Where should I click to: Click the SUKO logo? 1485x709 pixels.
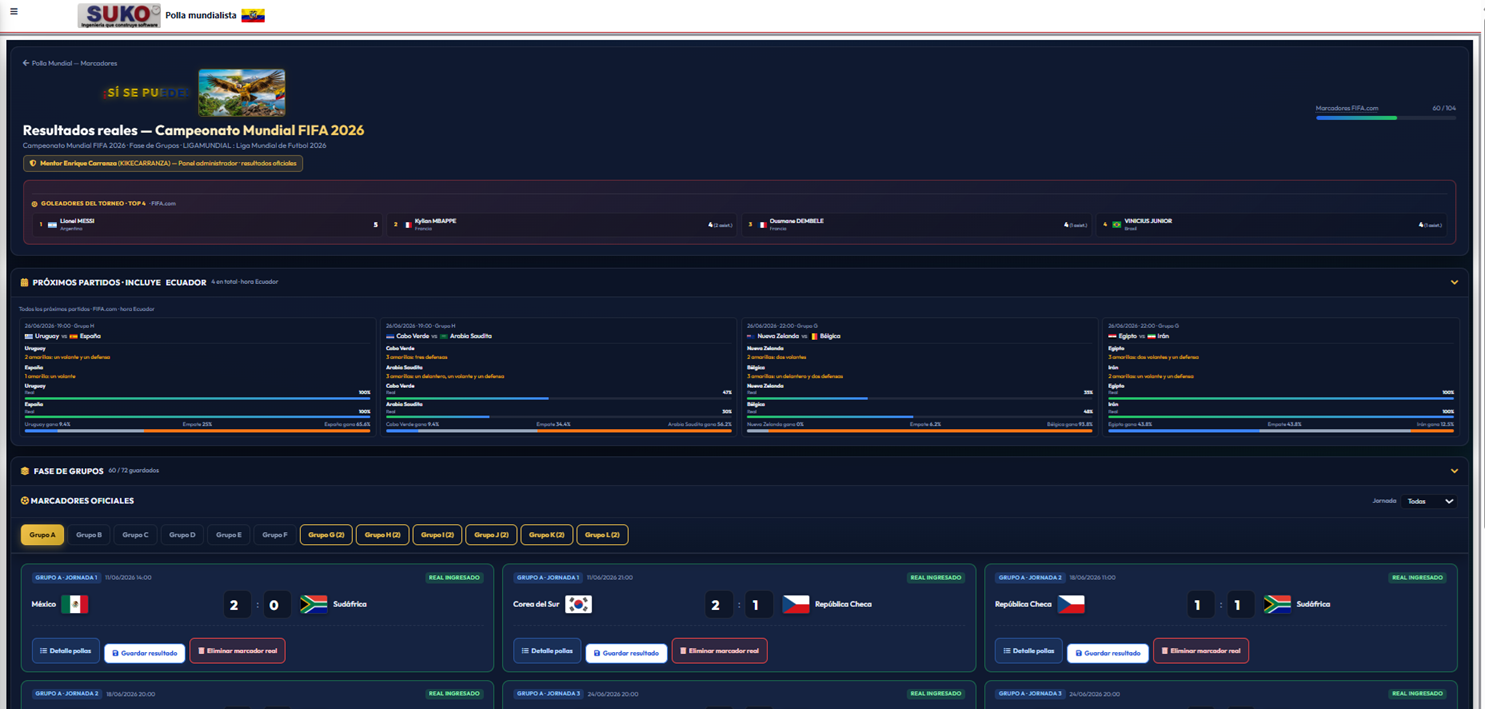[119, 15]
